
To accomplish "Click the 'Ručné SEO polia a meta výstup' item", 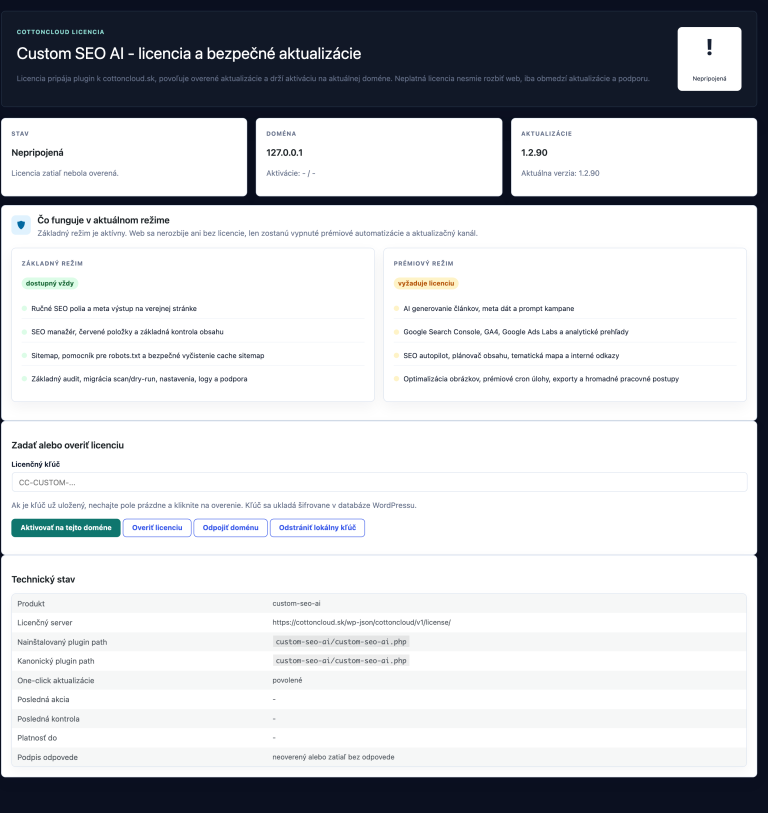I will pyautogui.click(x=114, y=309).
